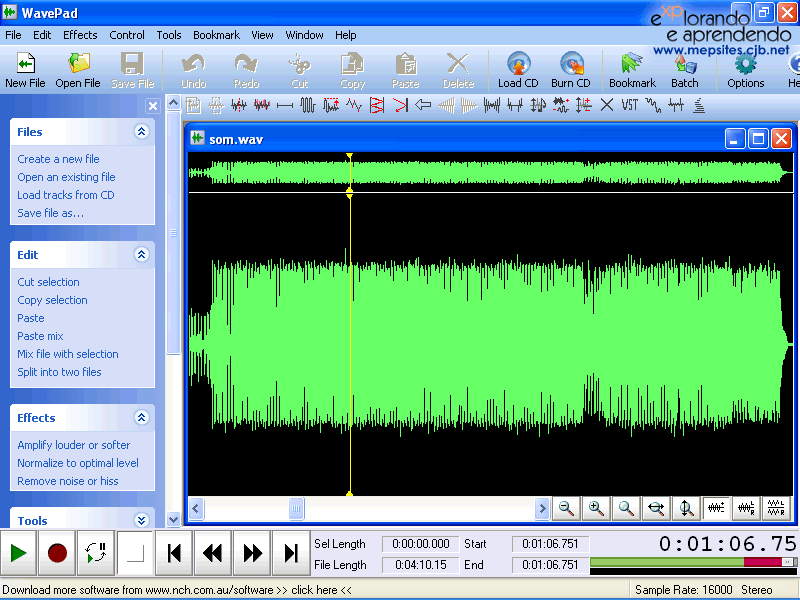Image resolution: width=800 pixels, height=600 pixels.
Task: Click the Load CD toolbar icon
Action: tap(518, 70)
